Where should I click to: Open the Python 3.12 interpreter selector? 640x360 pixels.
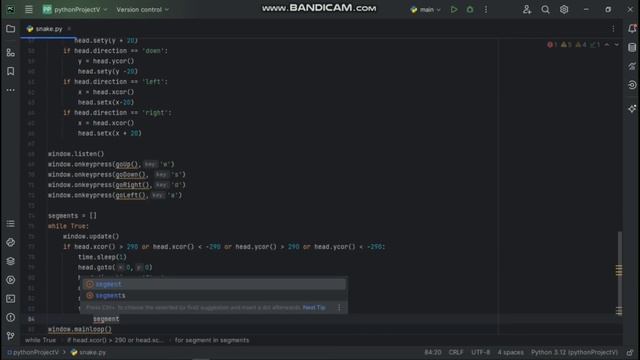[574, 352]
